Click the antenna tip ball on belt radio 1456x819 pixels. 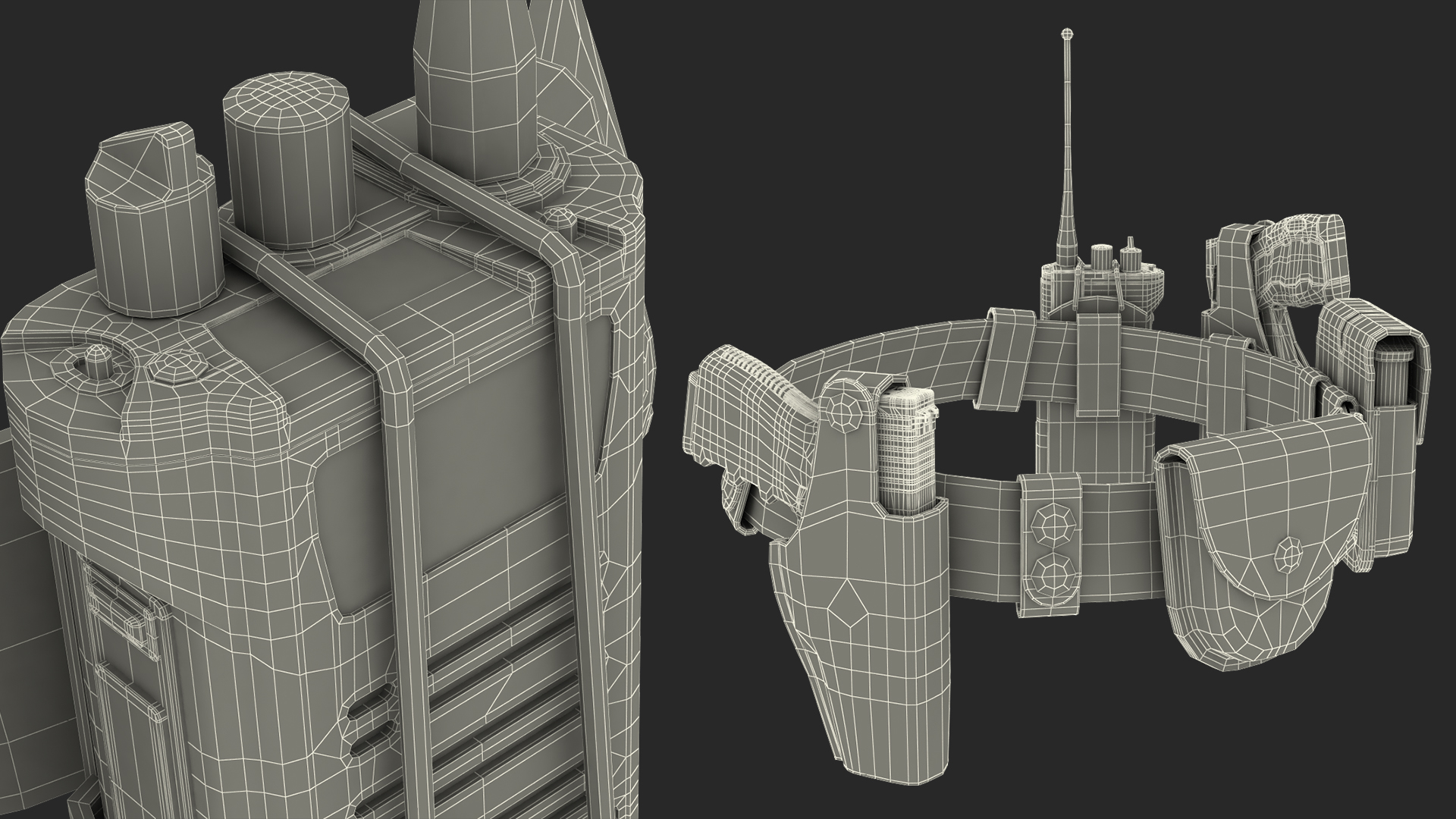(x=1067, y=33)
